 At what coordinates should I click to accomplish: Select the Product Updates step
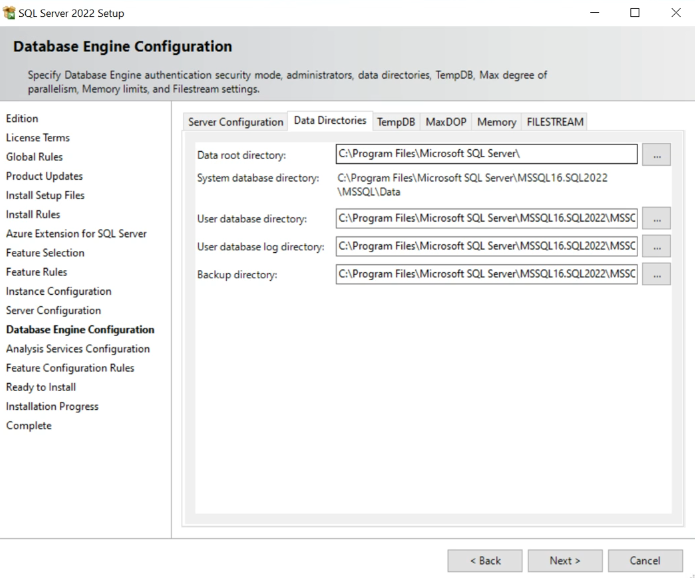click(44, 176)
